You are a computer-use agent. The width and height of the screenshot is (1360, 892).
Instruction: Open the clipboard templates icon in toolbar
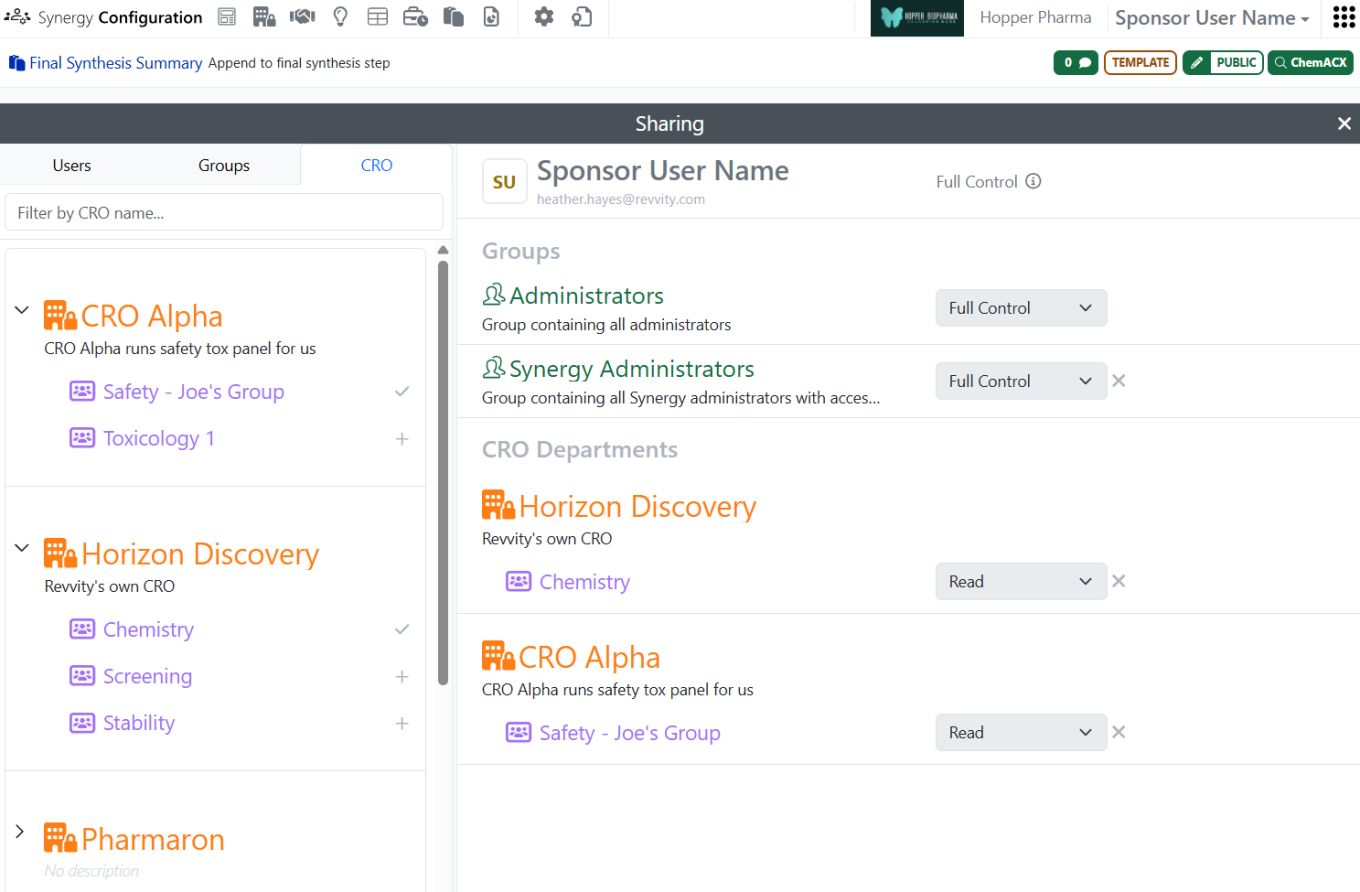[x=454, y=17]
